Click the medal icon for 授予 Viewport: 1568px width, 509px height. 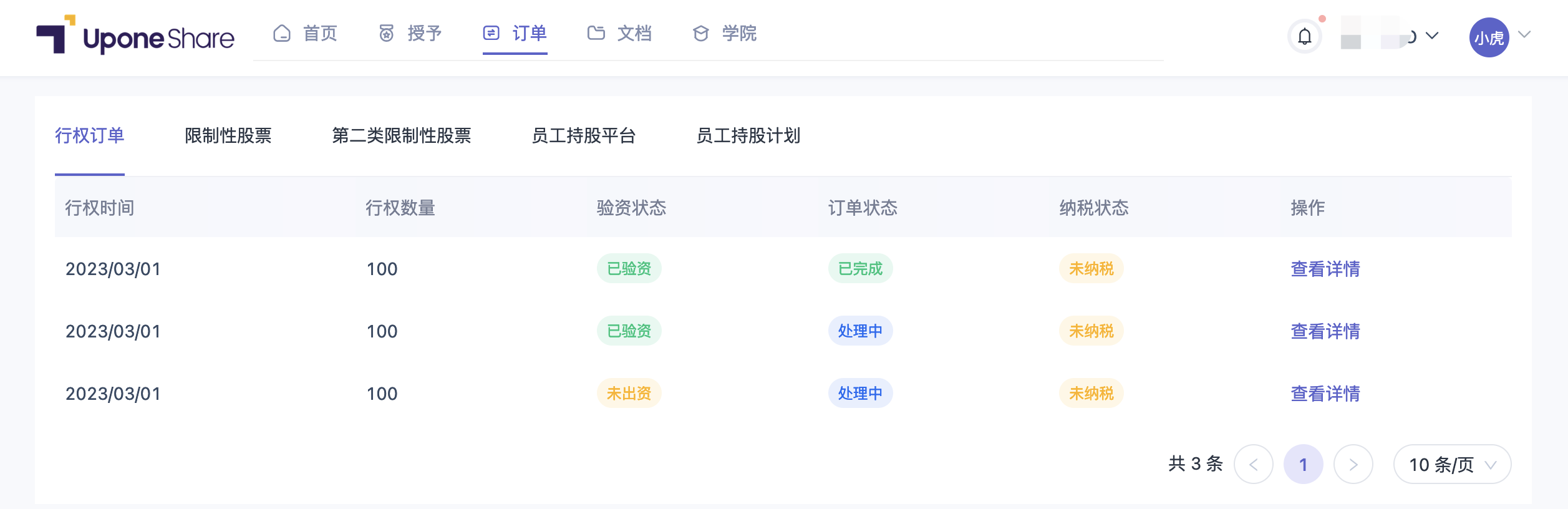tap(387, 33)
